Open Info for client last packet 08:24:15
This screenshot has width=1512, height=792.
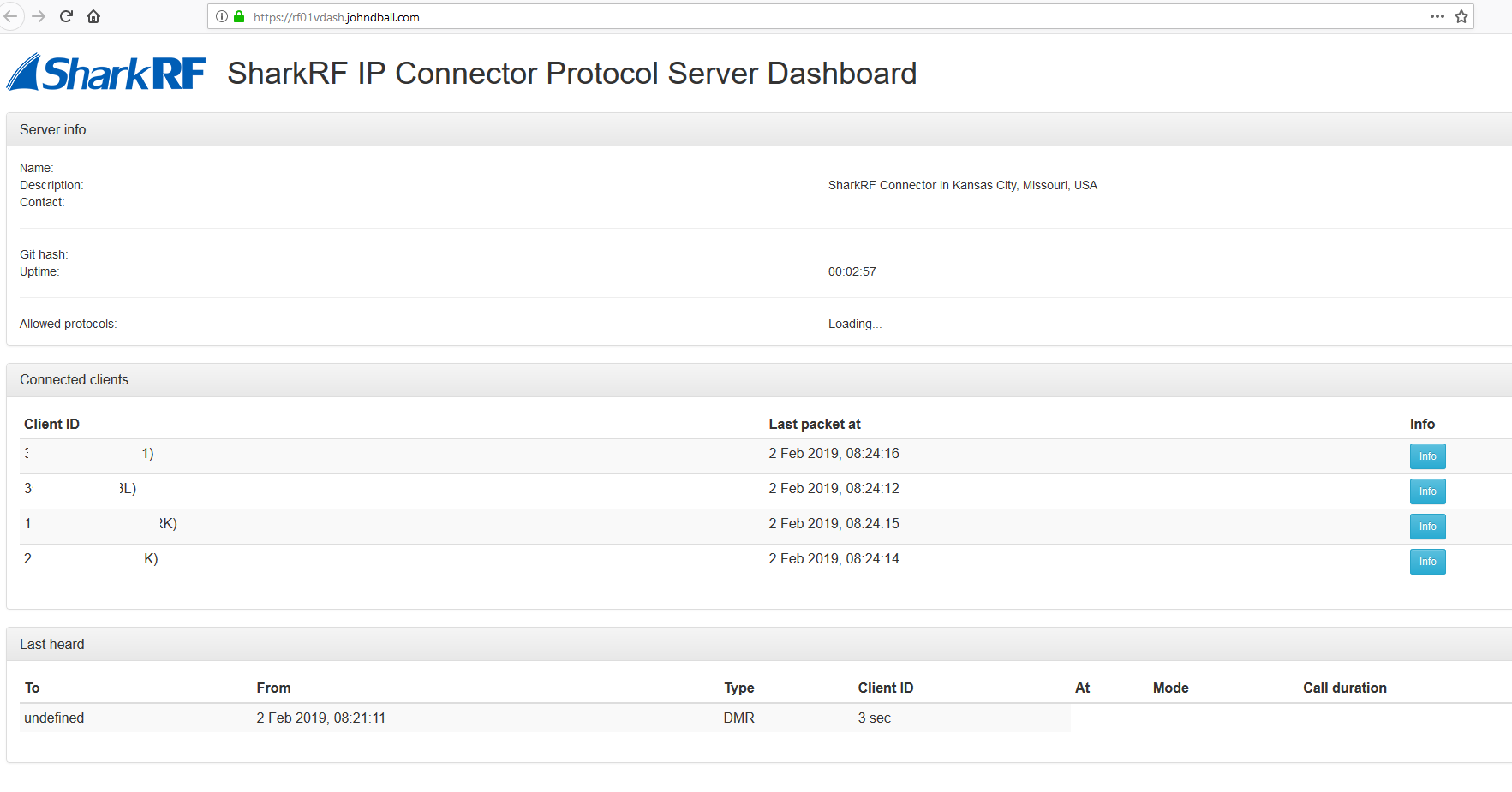pos(1427,527)
